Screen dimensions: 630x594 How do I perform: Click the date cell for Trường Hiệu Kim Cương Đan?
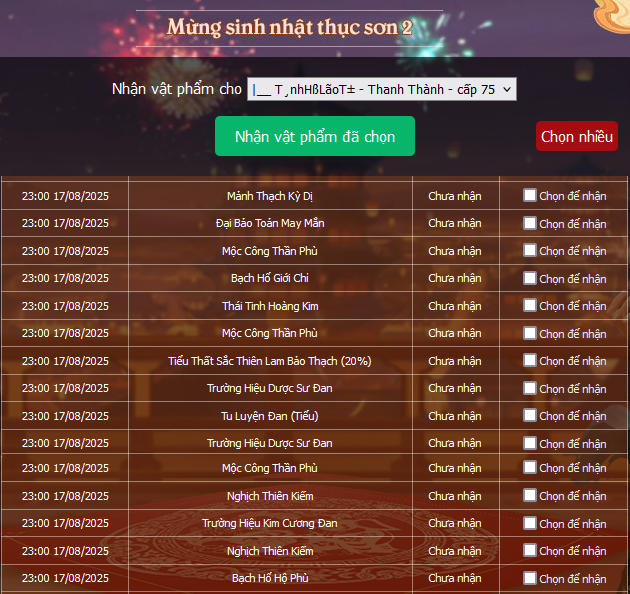coord(65,523)
